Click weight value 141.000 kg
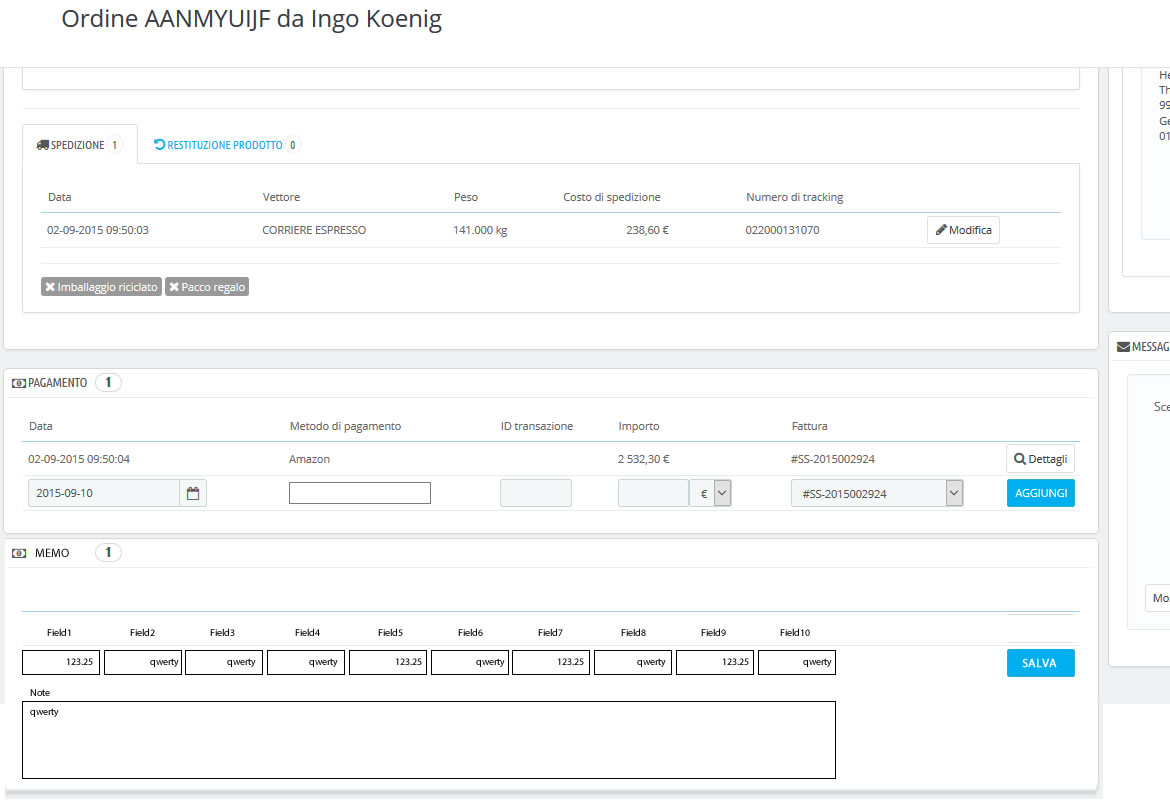Viewport: 1170px width, 800px height. point(480,230)
